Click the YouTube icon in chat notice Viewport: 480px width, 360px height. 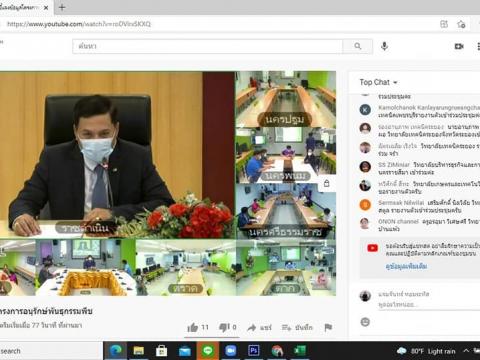(x=373, y=248)
